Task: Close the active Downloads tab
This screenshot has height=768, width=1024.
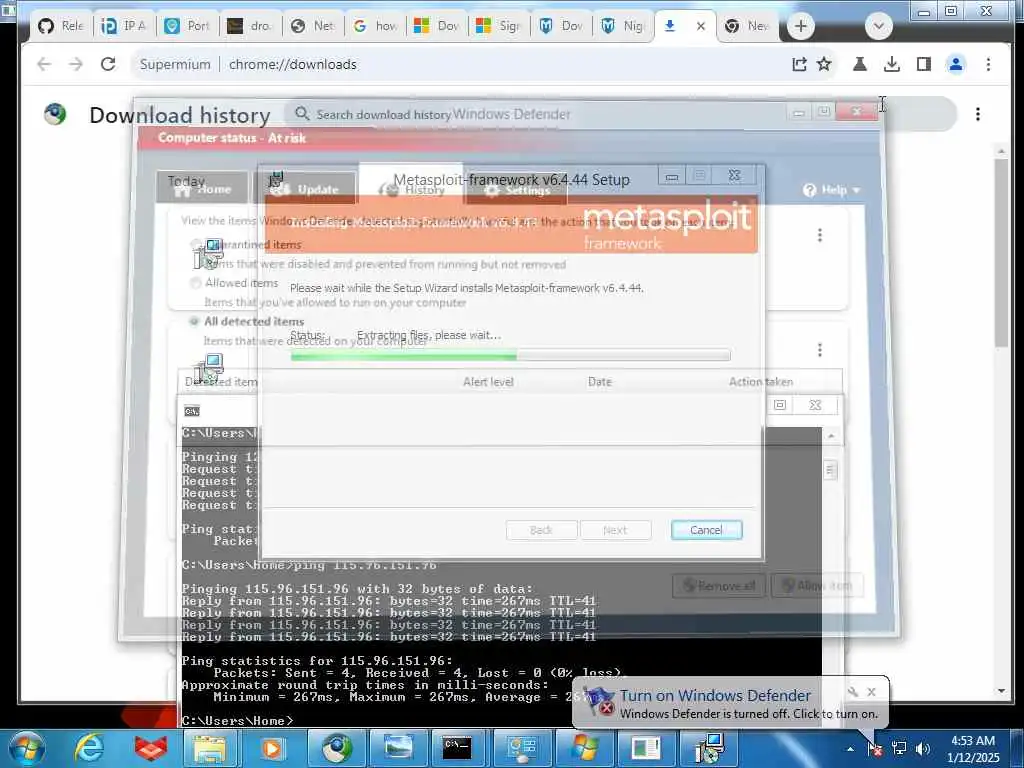Action: pos(701,26)
